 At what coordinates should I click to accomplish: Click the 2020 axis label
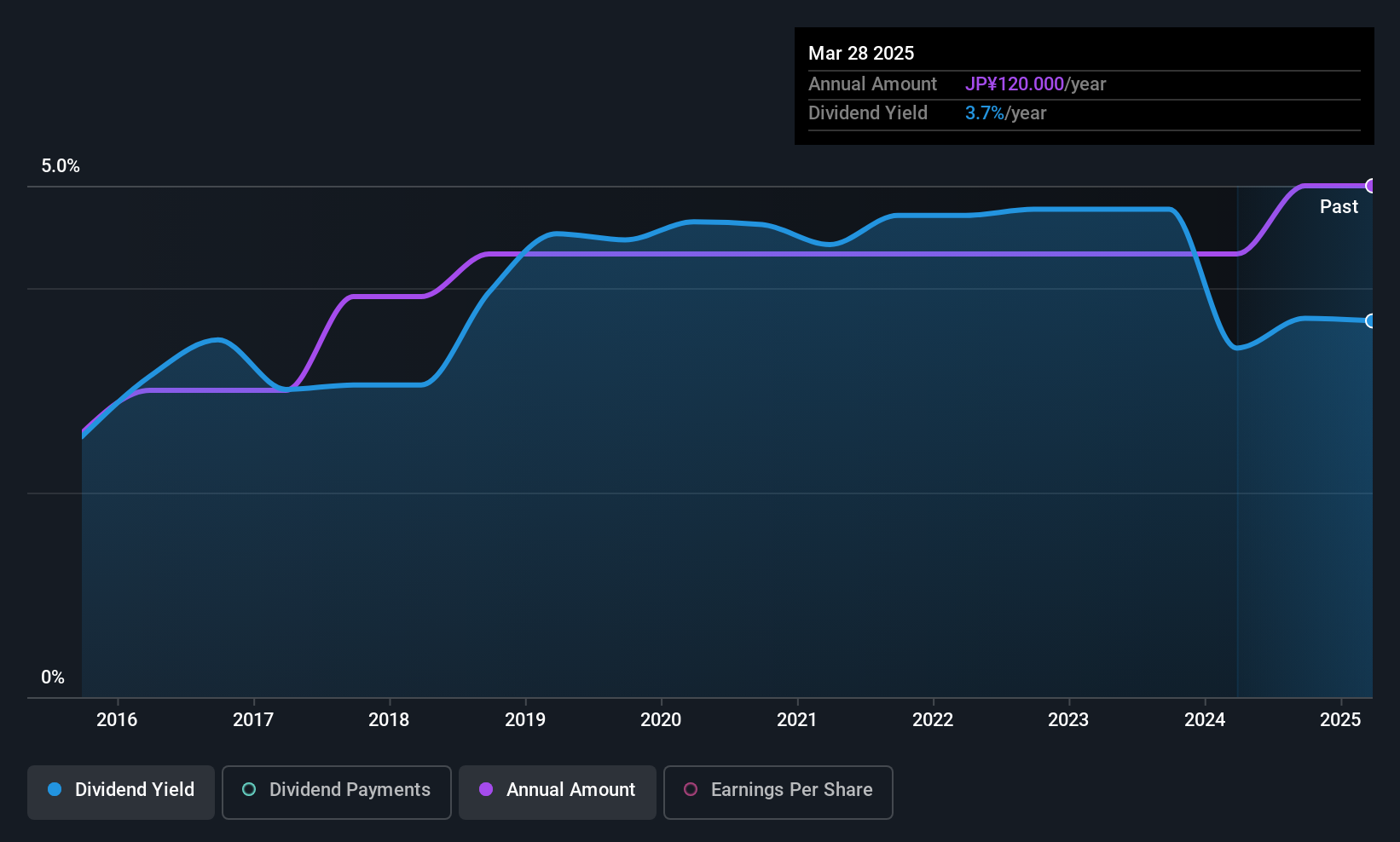click(661, 719)
